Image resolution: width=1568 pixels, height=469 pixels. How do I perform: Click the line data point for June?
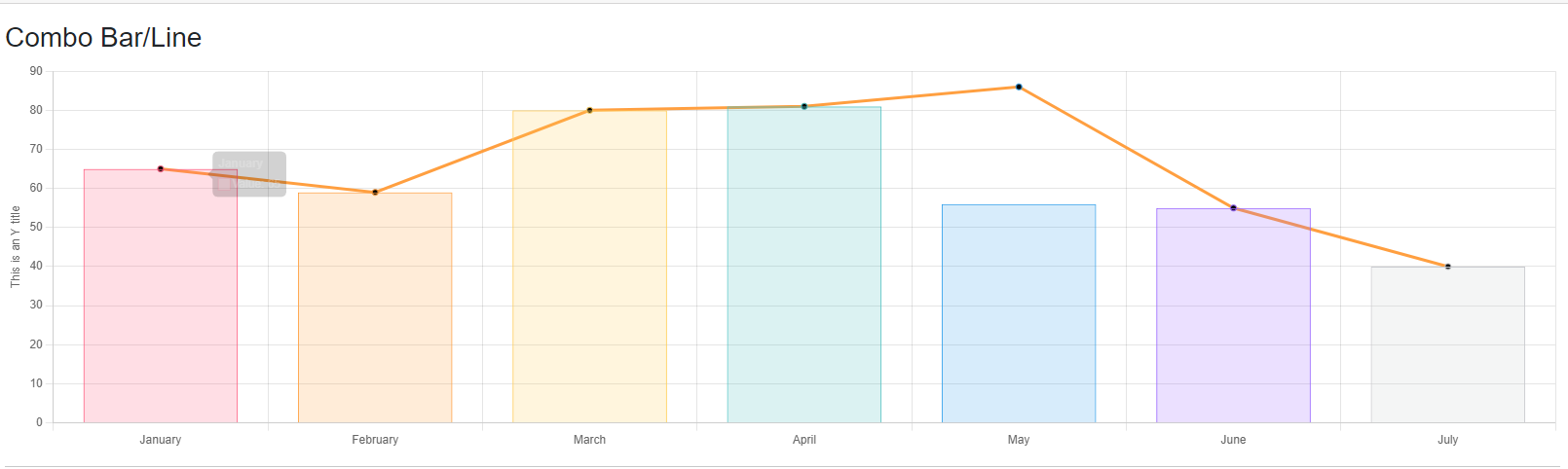click(x=1233, y=208)
